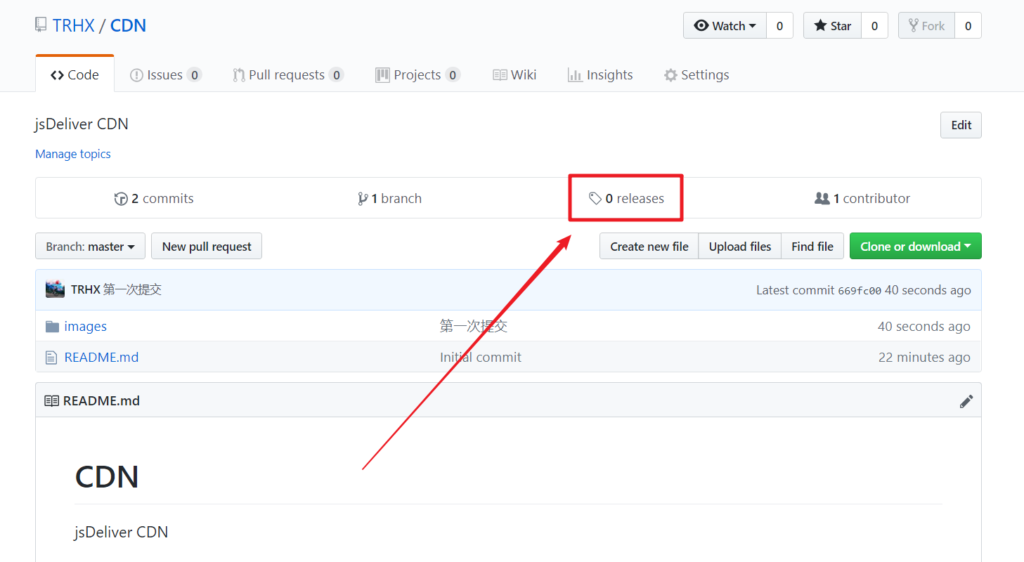Click the pencil icon to edit README
Screen dimensions: 1024x562
point(966,401)
